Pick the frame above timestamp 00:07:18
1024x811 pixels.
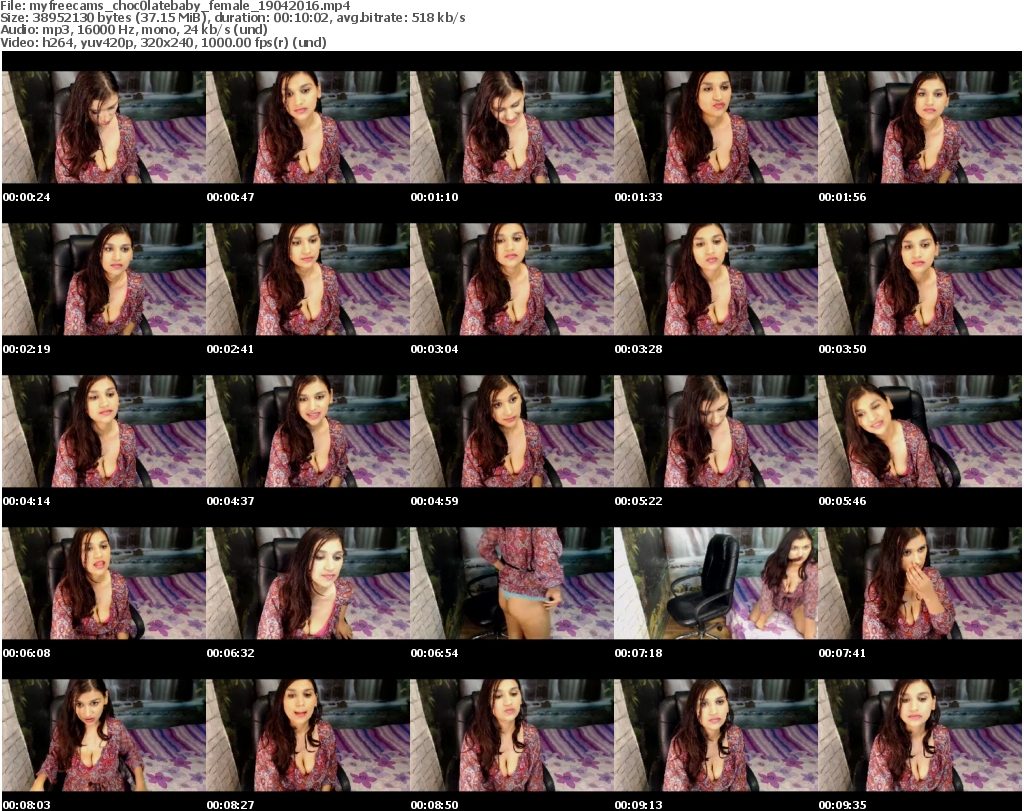point(716,583)
